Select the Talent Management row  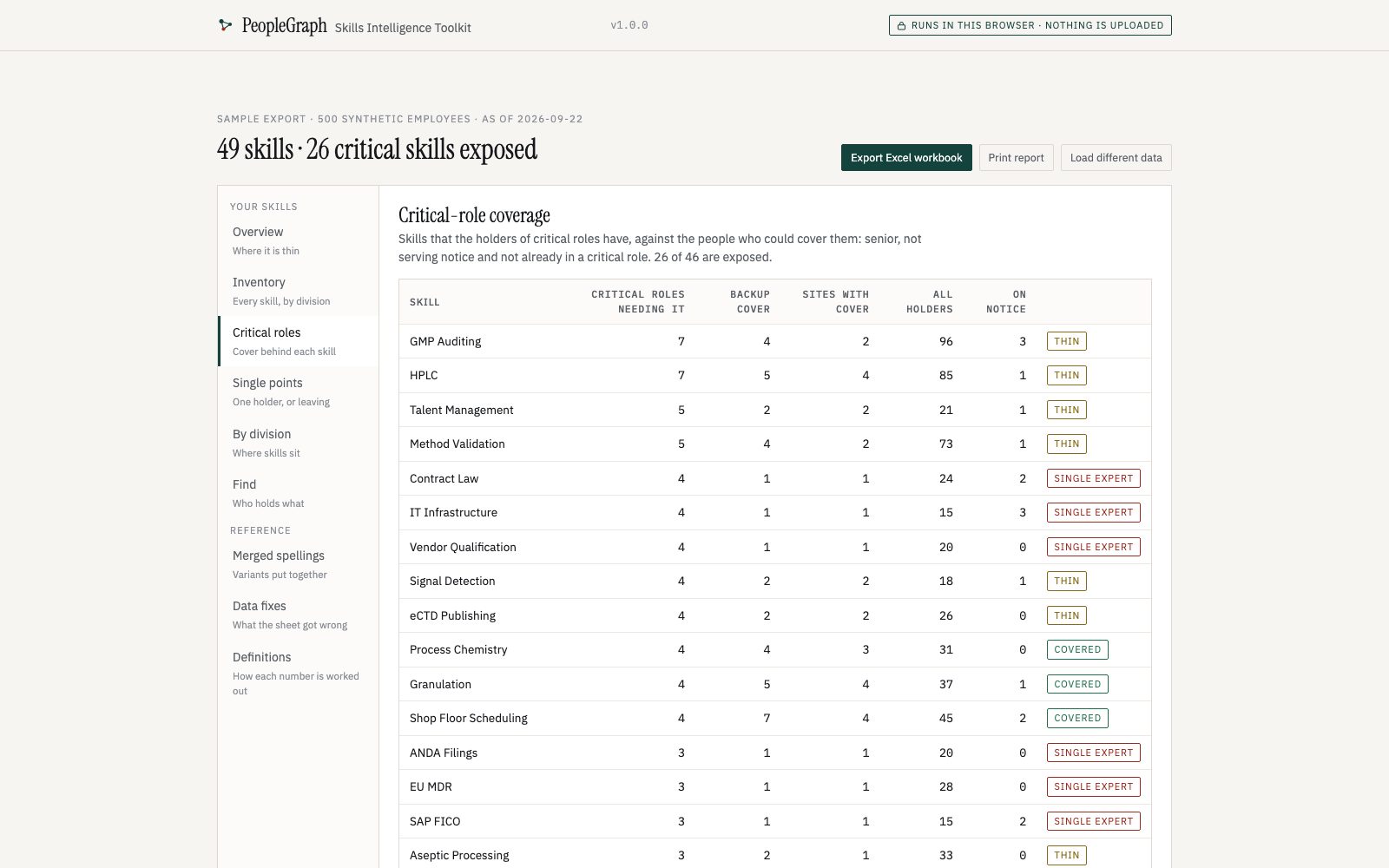775,410
